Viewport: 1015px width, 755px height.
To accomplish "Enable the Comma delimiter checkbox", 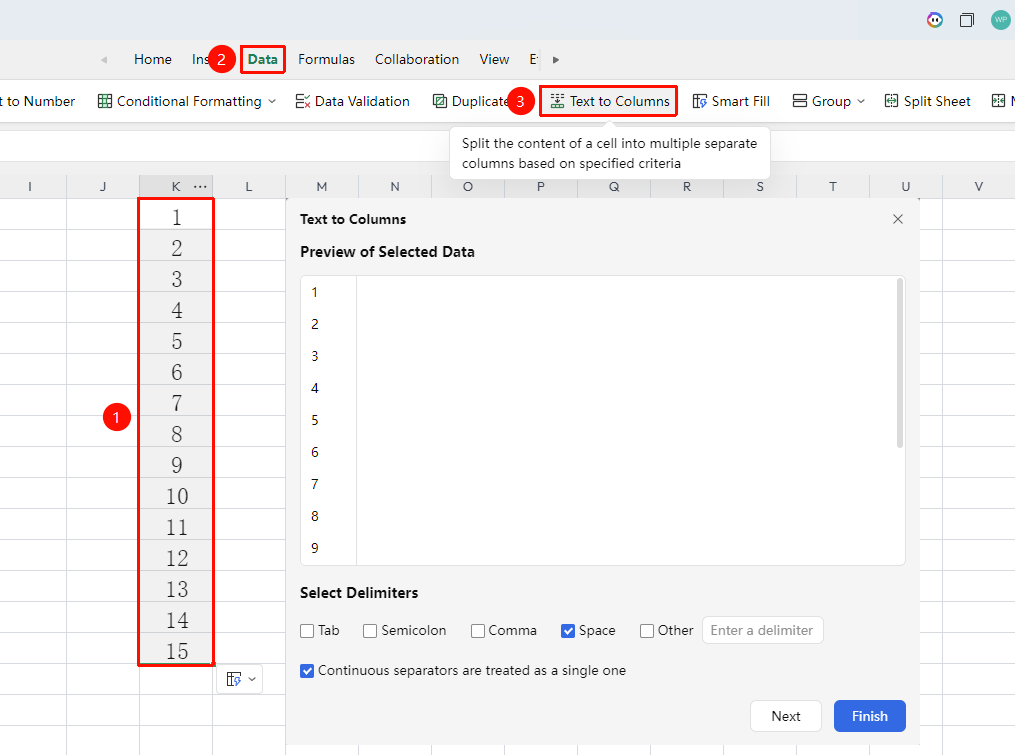I will click(478, 631).
